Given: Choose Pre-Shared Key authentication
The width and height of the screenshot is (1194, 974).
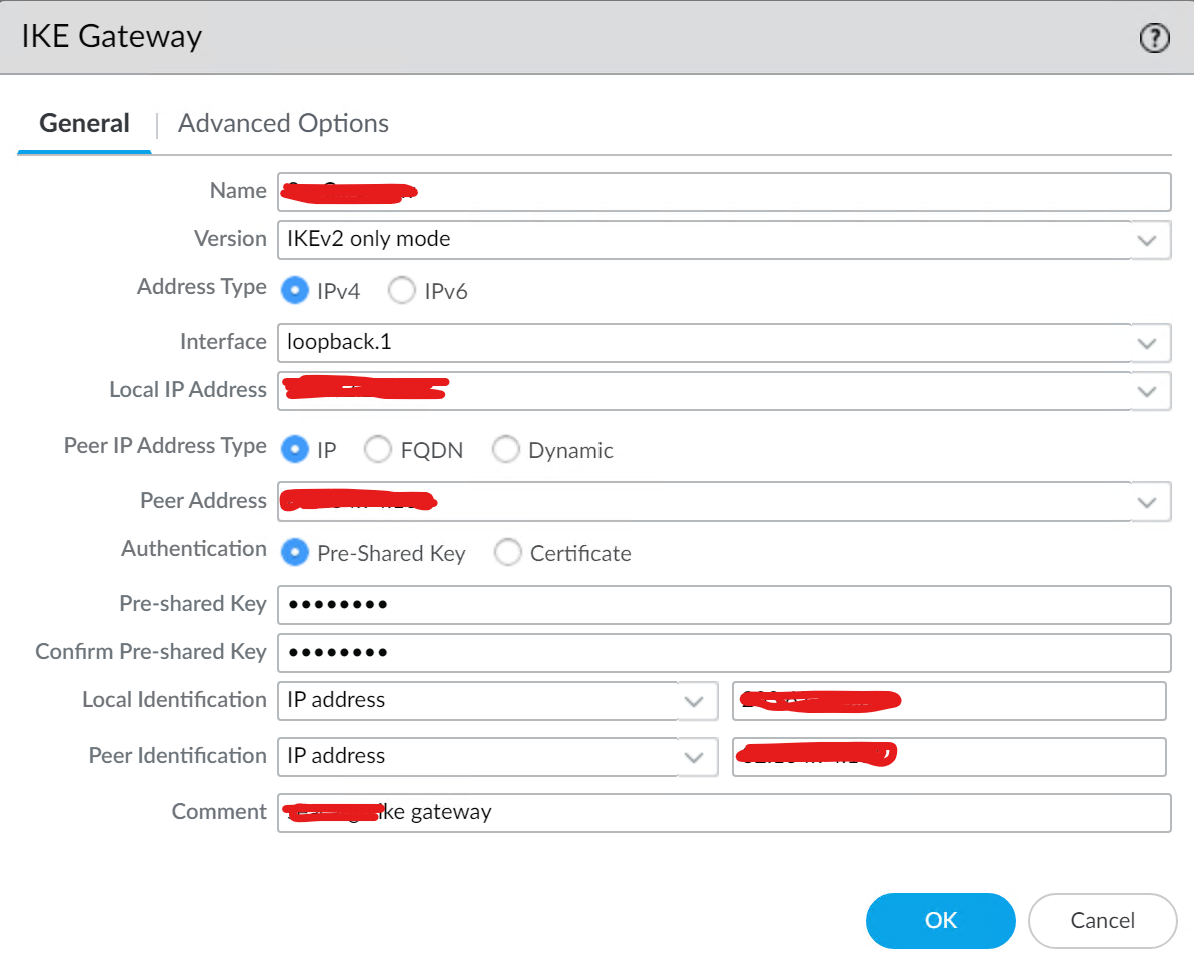Looking at the screenshot, I should (295, 552).
